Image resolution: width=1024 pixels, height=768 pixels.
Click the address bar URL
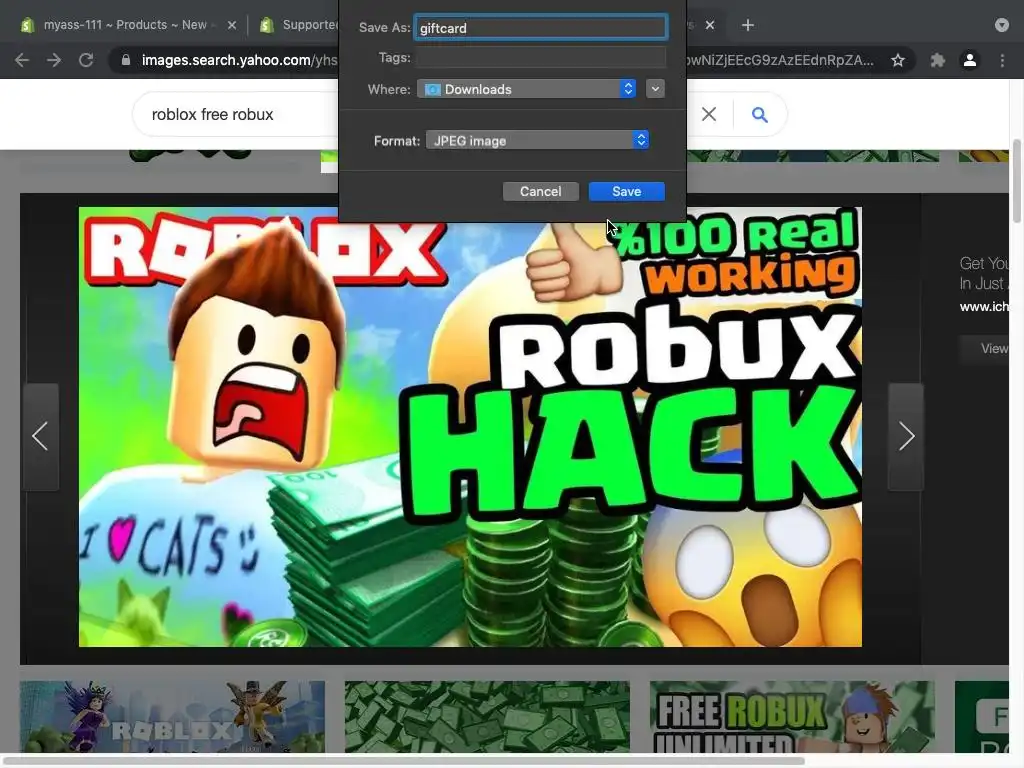pos(239,60)
